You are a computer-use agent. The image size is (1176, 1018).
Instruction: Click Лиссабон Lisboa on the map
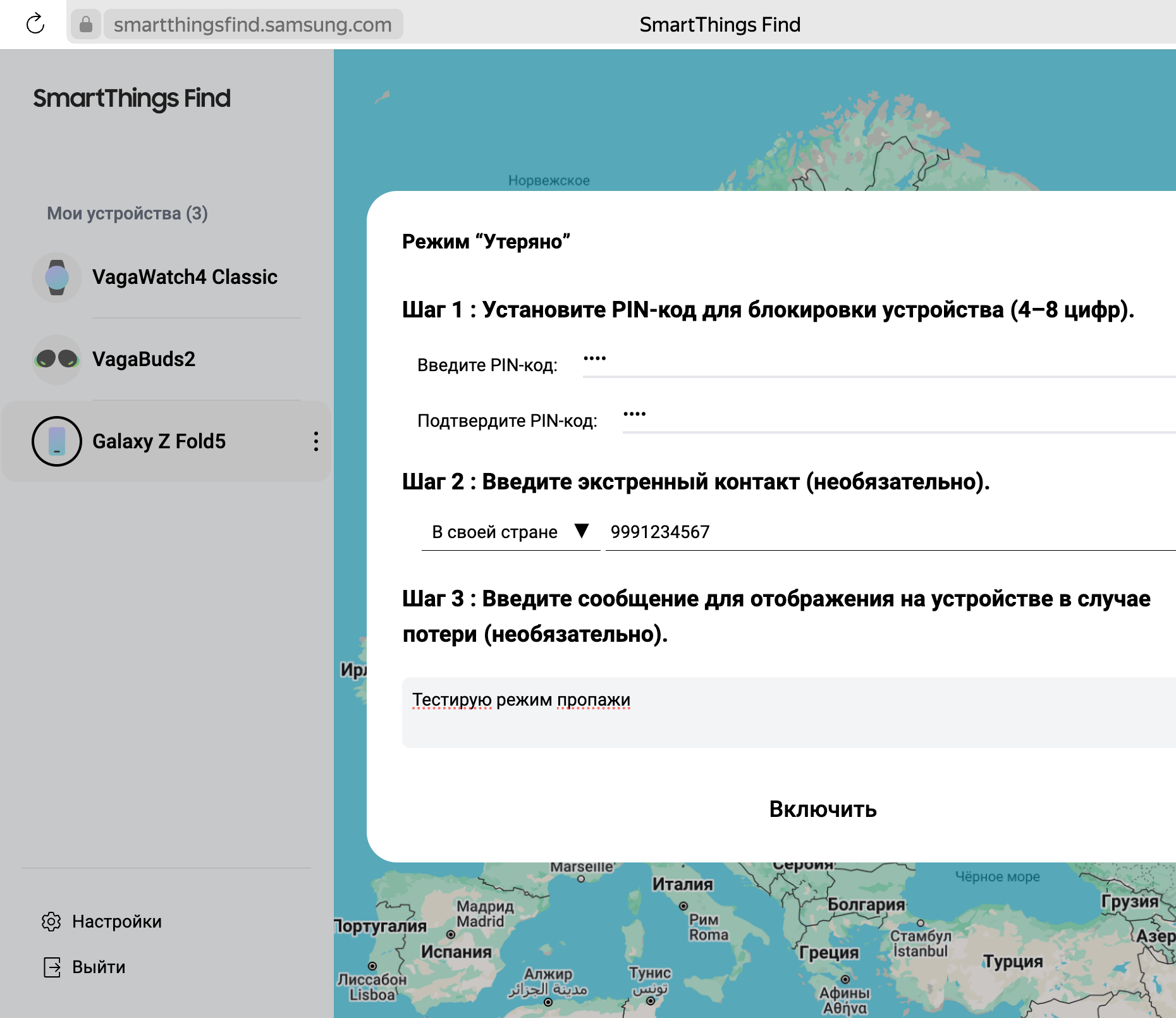click(372, 986)
